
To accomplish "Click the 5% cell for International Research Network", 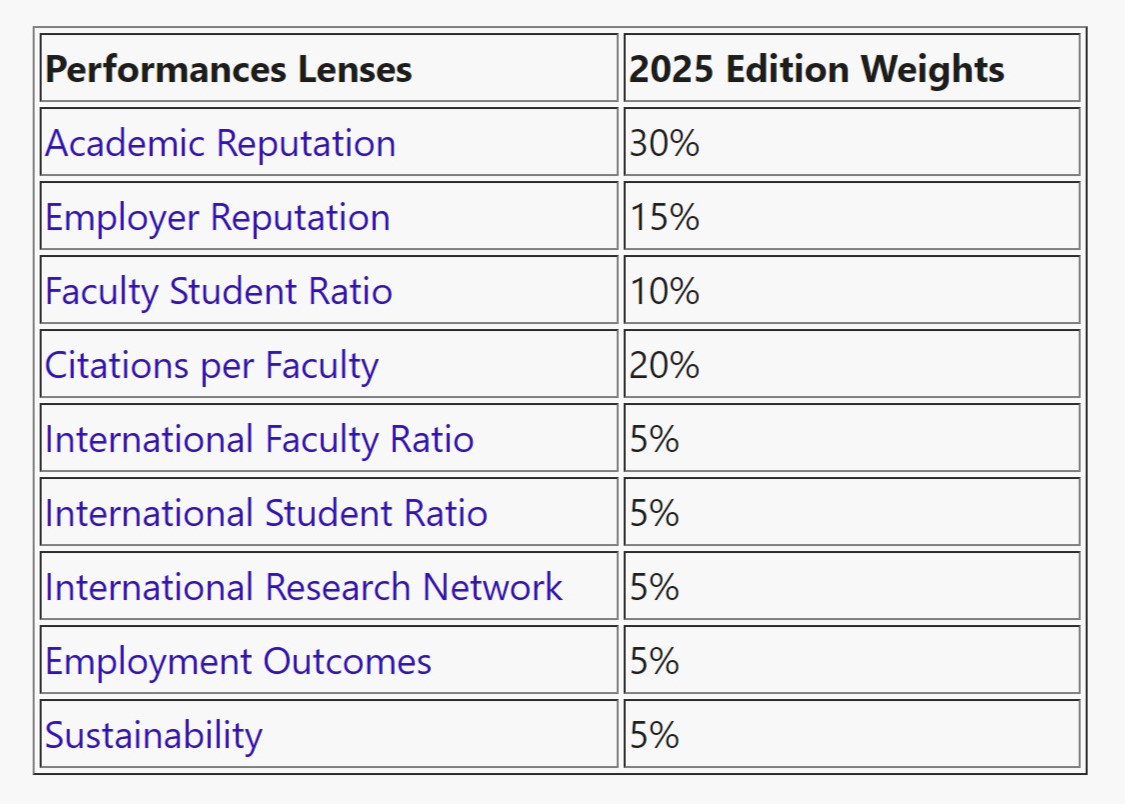I will pos(655,587).
